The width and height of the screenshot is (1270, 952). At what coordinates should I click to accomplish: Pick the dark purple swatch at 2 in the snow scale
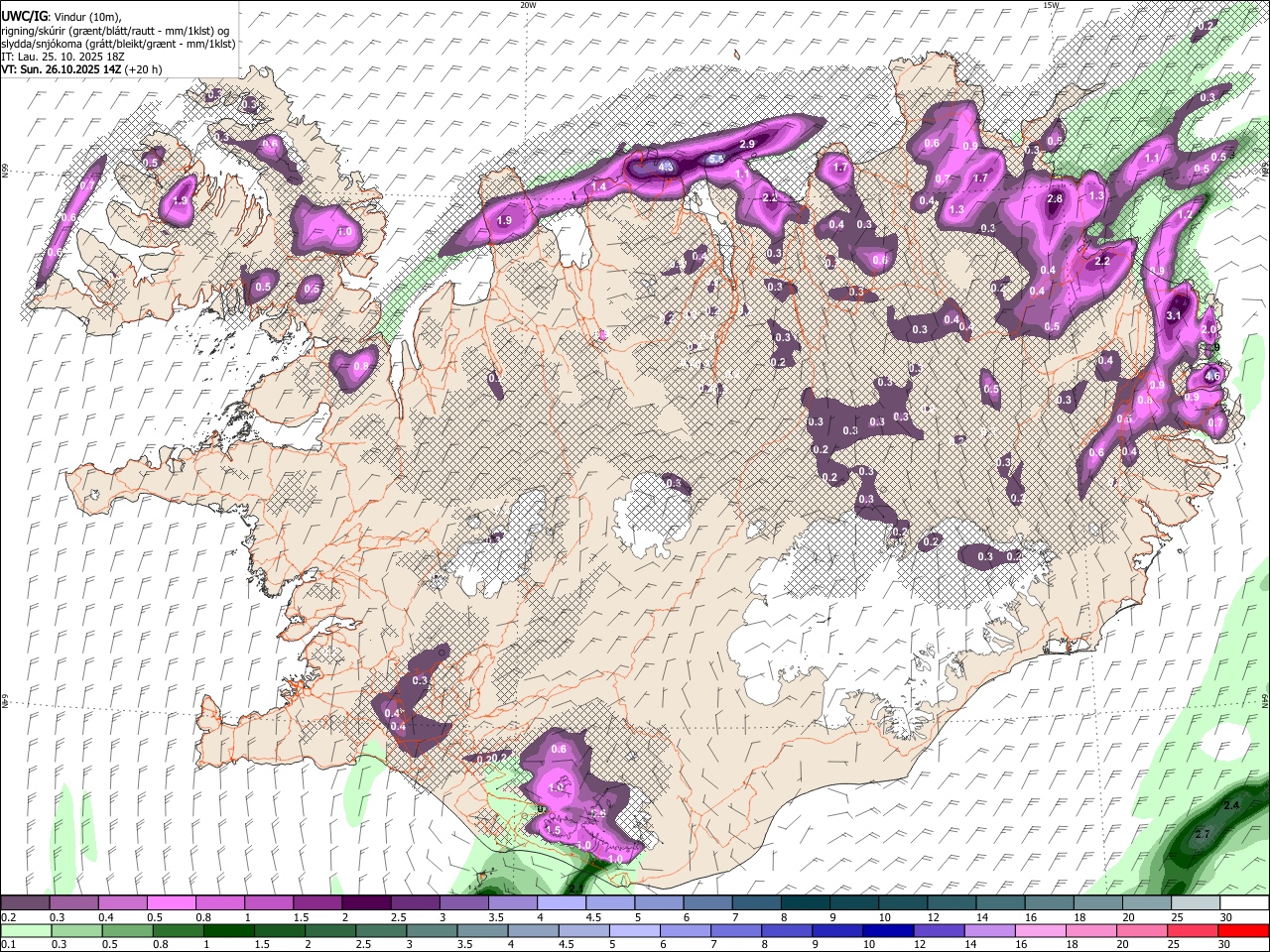(x=366, y=903)
